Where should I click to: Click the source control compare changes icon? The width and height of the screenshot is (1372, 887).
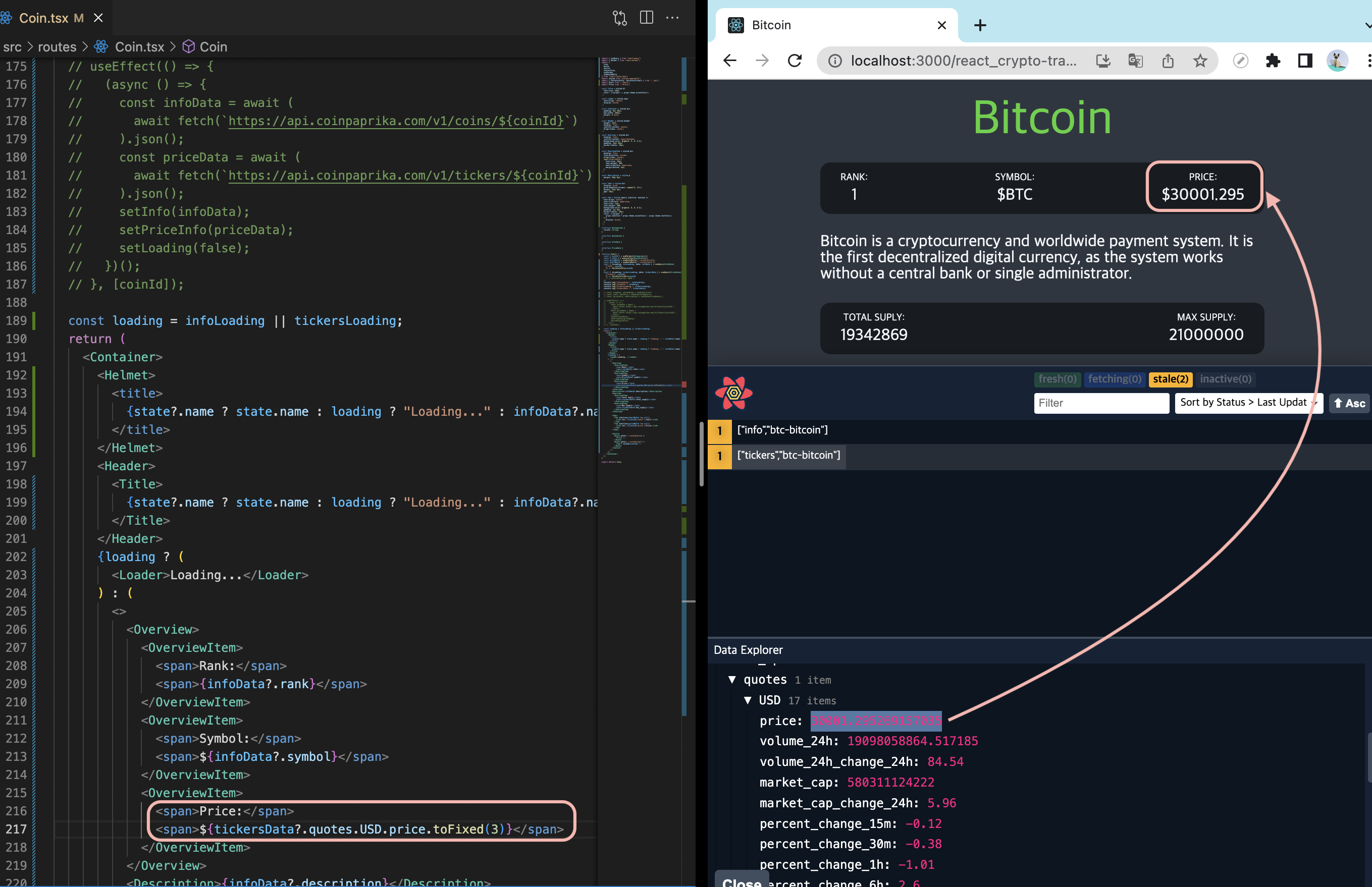(619, 18)
